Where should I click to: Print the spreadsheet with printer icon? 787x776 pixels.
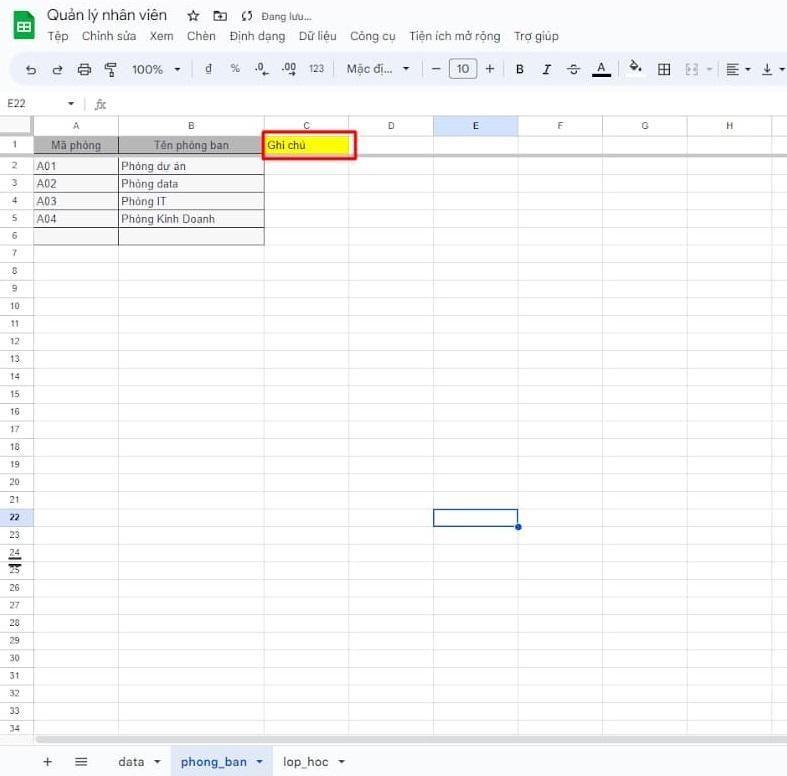[x=84, y=69]
